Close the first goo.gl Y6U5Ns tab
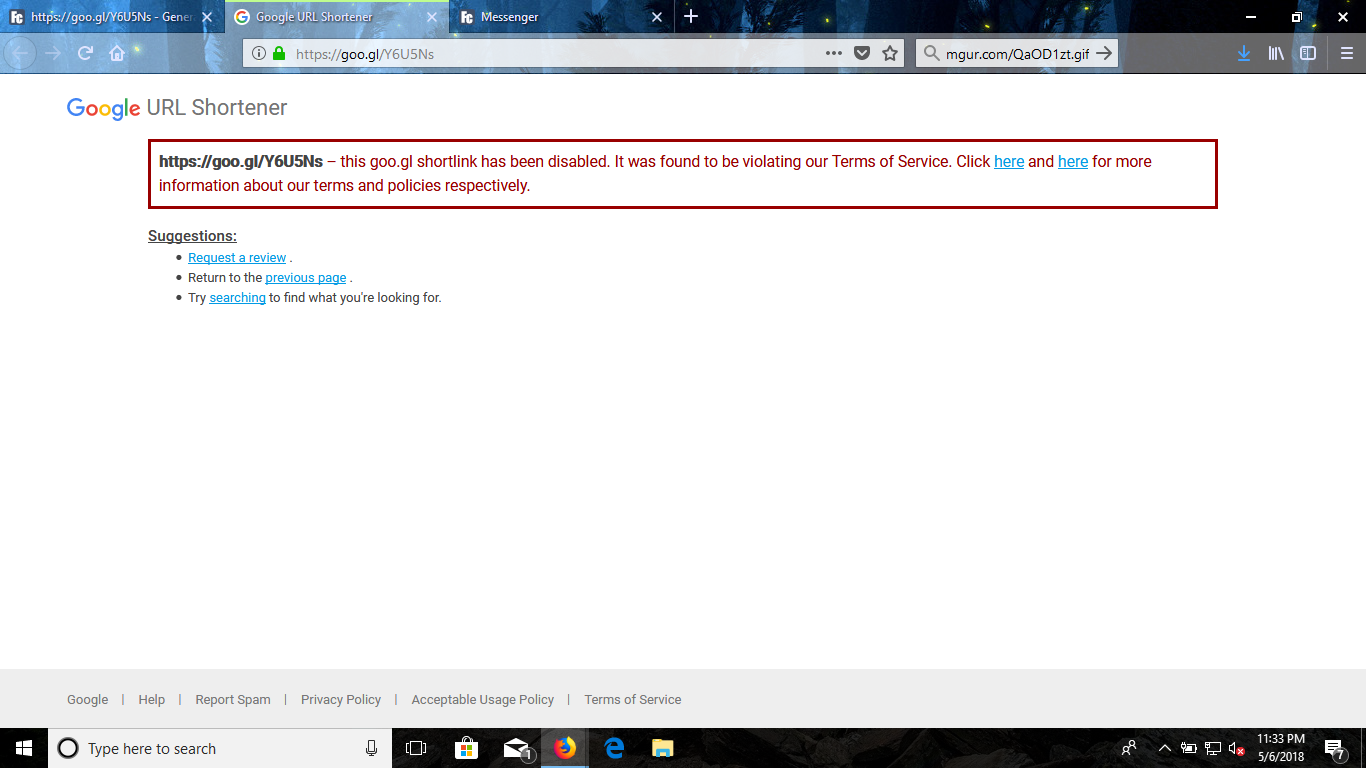The width and height of the screenshot is (1366, 768). pos(207,17)
